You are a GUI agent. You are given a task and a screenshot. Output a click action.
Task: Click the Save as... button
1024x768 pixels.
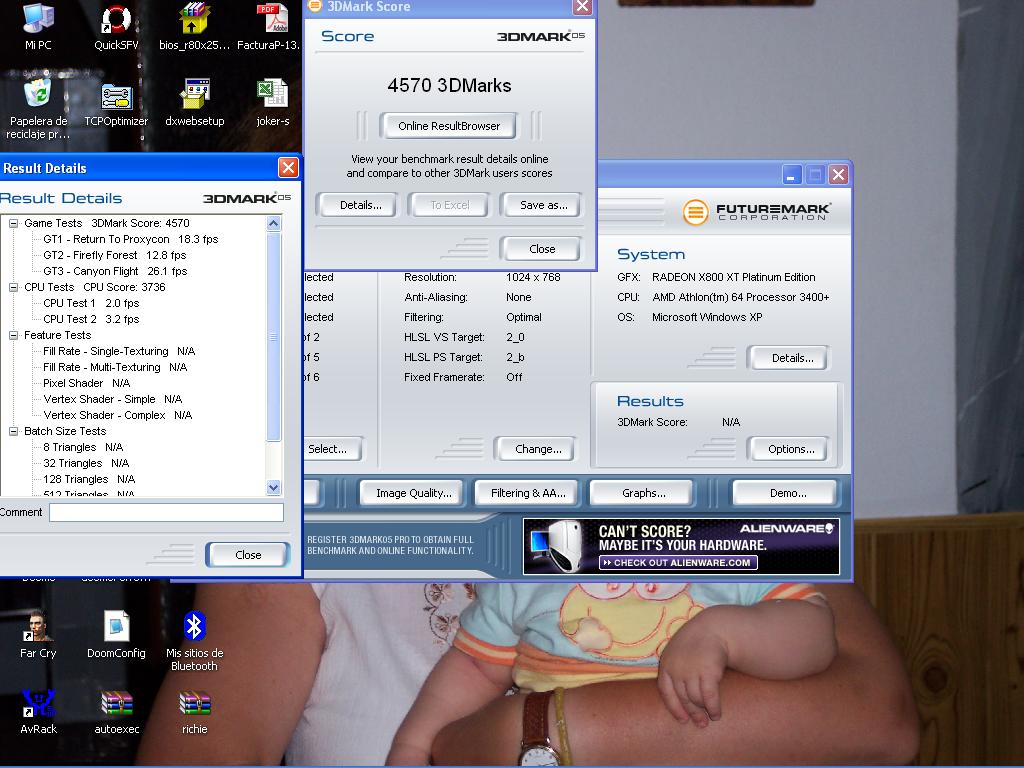[x=543, y=205]
